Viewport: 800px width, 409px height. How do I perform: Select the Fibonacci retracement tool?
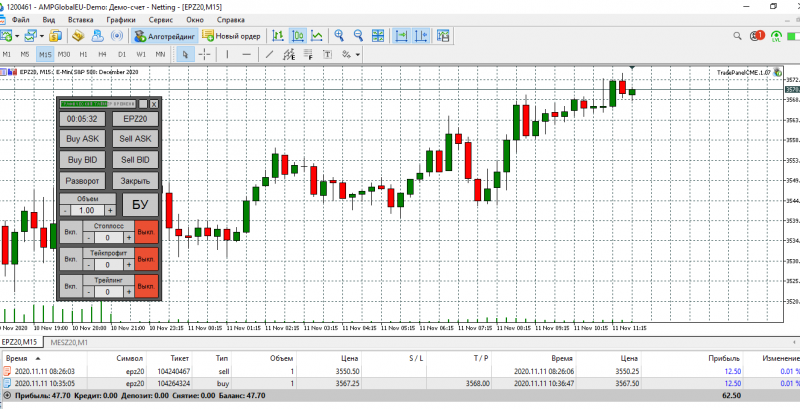[308, 54]
